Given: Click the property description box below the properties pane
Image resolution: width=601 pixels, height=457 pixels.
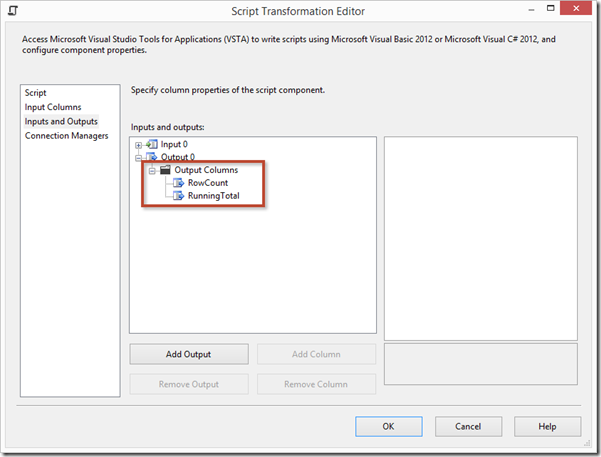Looking at the screenshot, I should point(481,364).
